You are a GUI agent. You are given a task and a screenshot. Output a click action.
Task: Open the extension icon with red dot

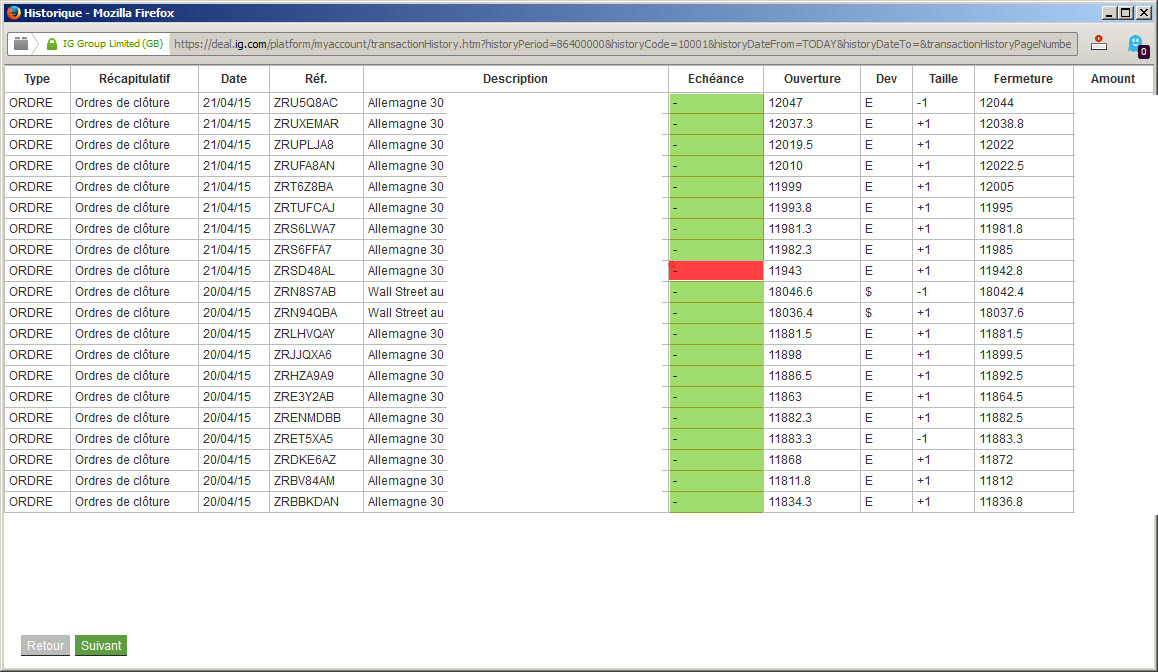click(x=1099, y=43)
